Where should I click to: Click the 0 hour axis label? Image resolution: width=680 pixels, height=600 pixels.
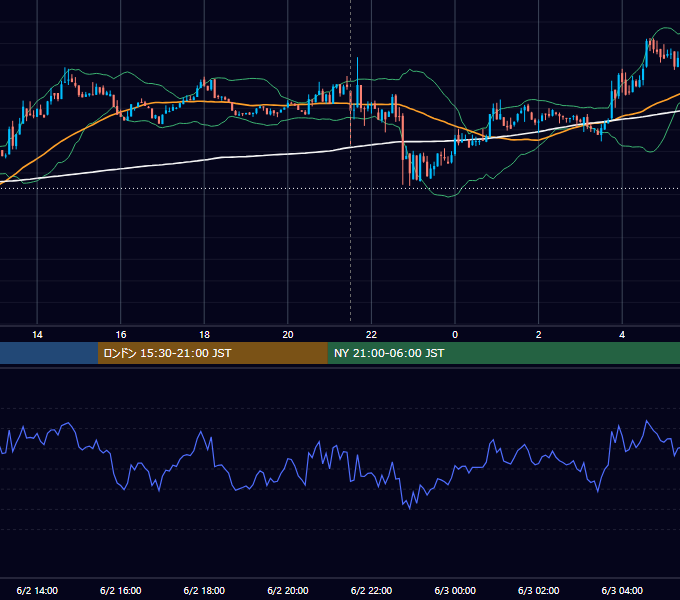455,335
